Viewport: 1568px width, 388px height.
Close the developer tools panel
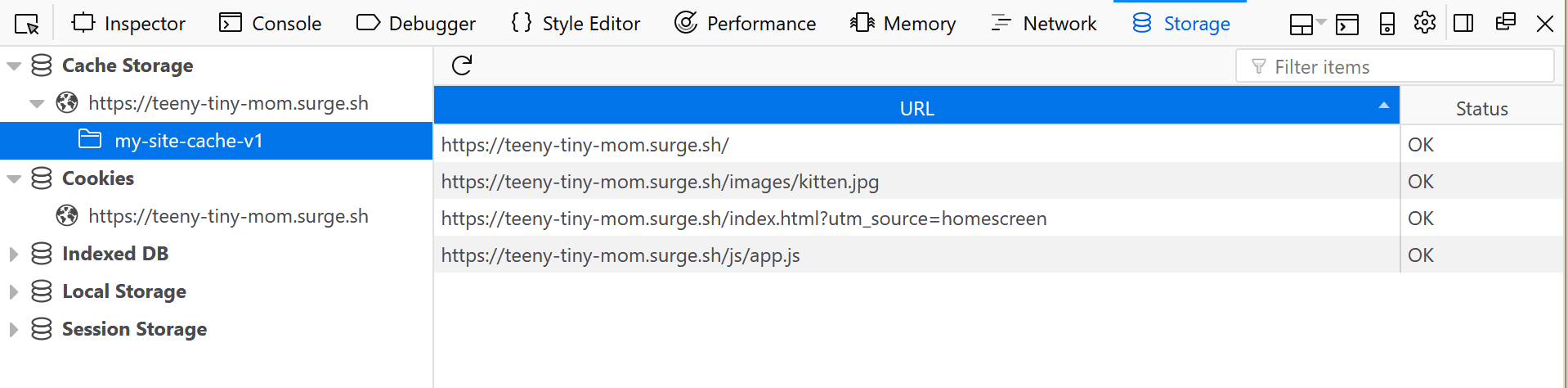1544,24
